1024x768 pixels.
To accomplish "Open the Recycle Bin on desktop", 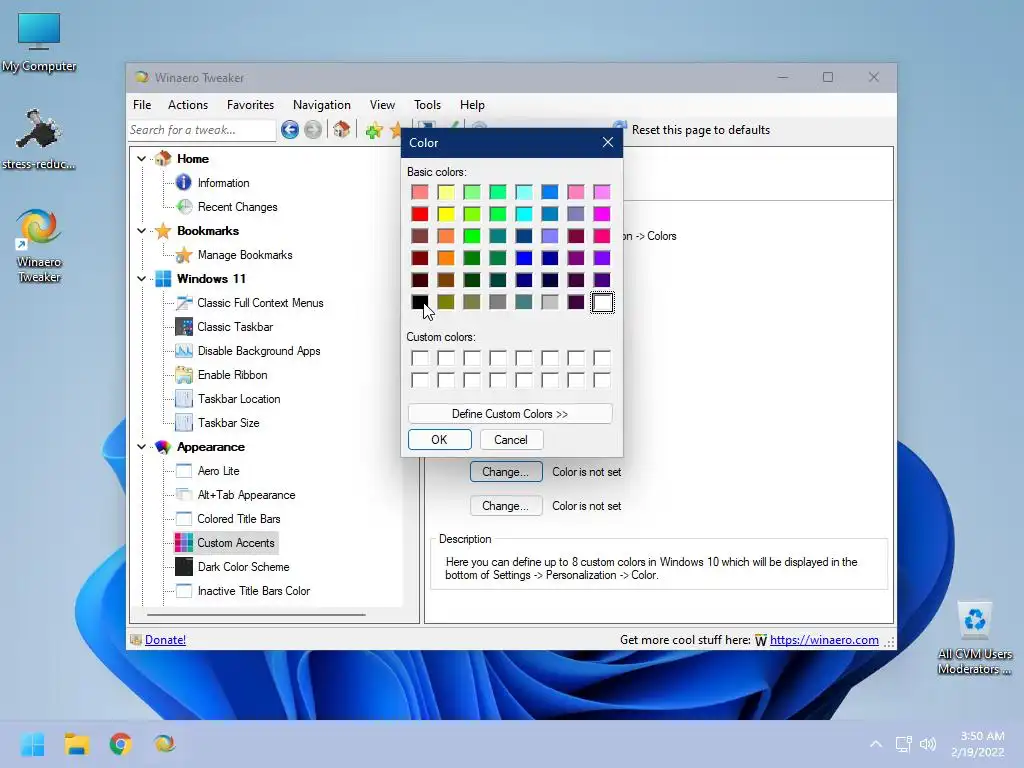I will (x=974, y=638).
